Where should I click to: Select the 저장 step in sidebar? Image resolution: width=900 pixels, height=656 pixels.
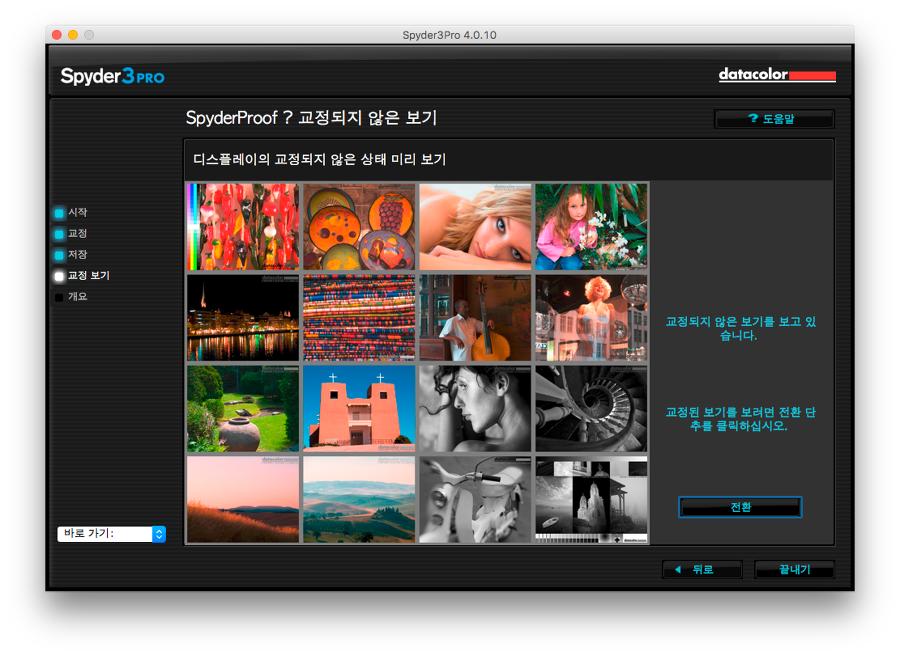pos(60,255)
